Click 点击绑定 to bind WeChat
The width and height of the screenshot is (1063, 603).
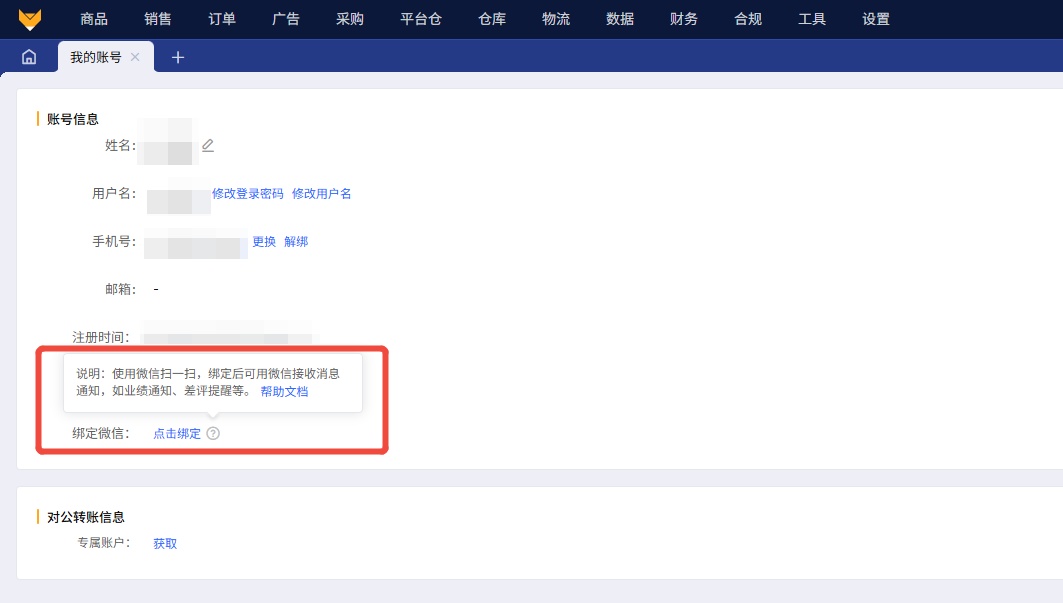(x=177, y=433)
